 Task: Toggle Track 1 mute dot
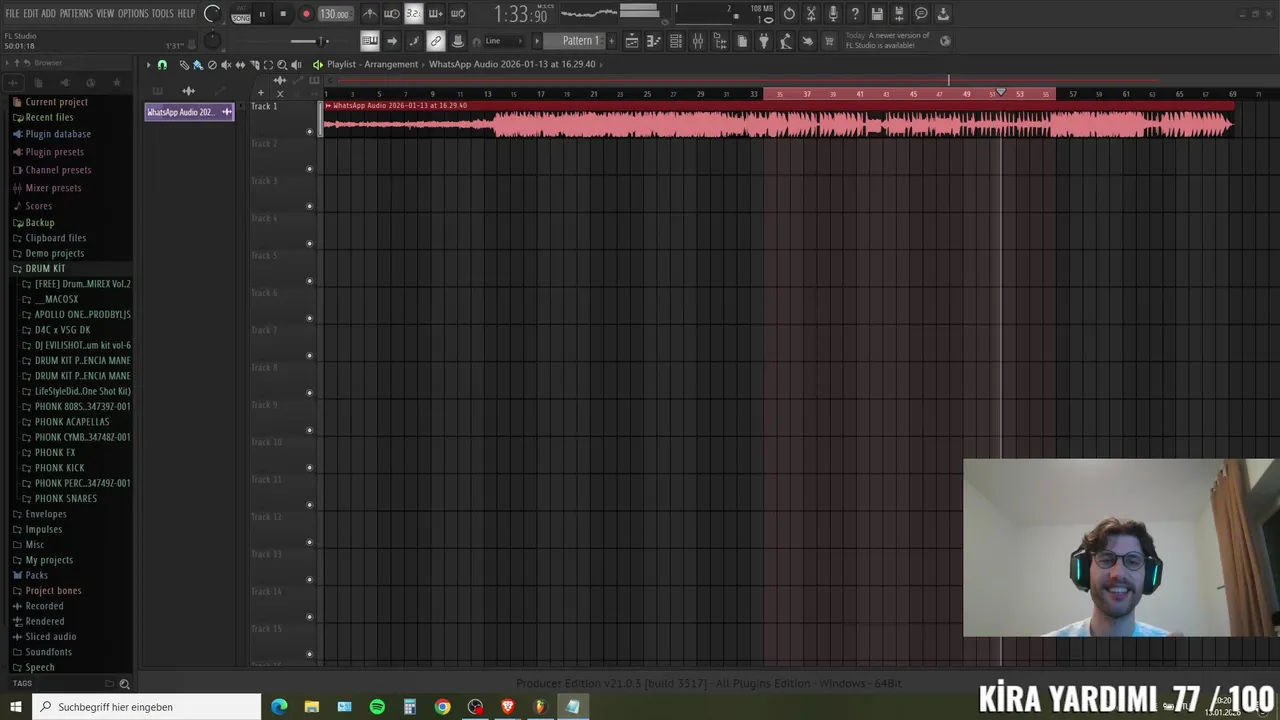pyautogui.click(x=309, y=131)
